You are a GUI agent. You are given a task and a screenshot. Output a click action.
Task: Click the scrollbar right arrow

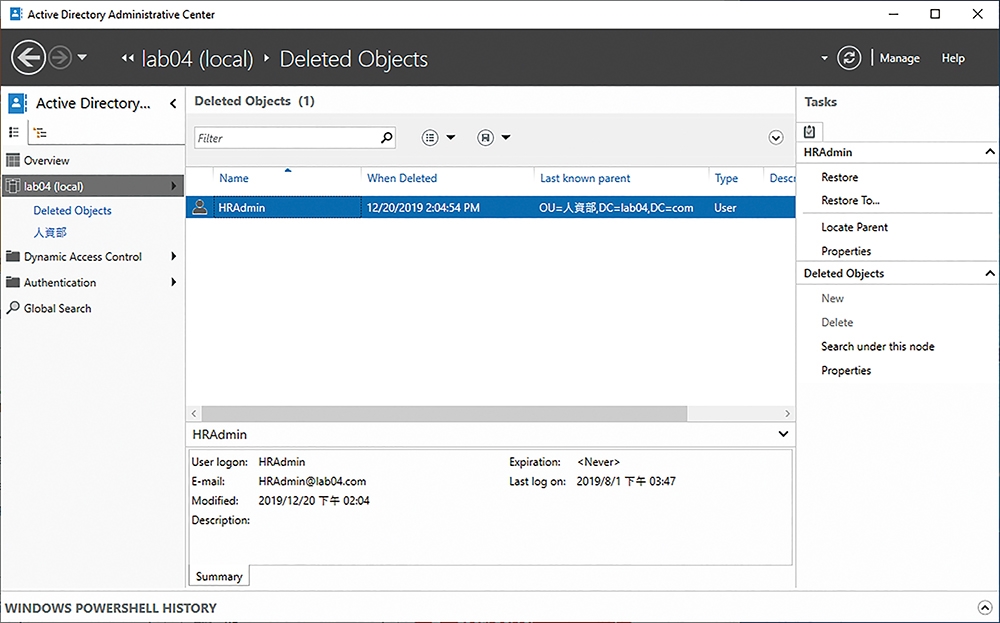787,413
